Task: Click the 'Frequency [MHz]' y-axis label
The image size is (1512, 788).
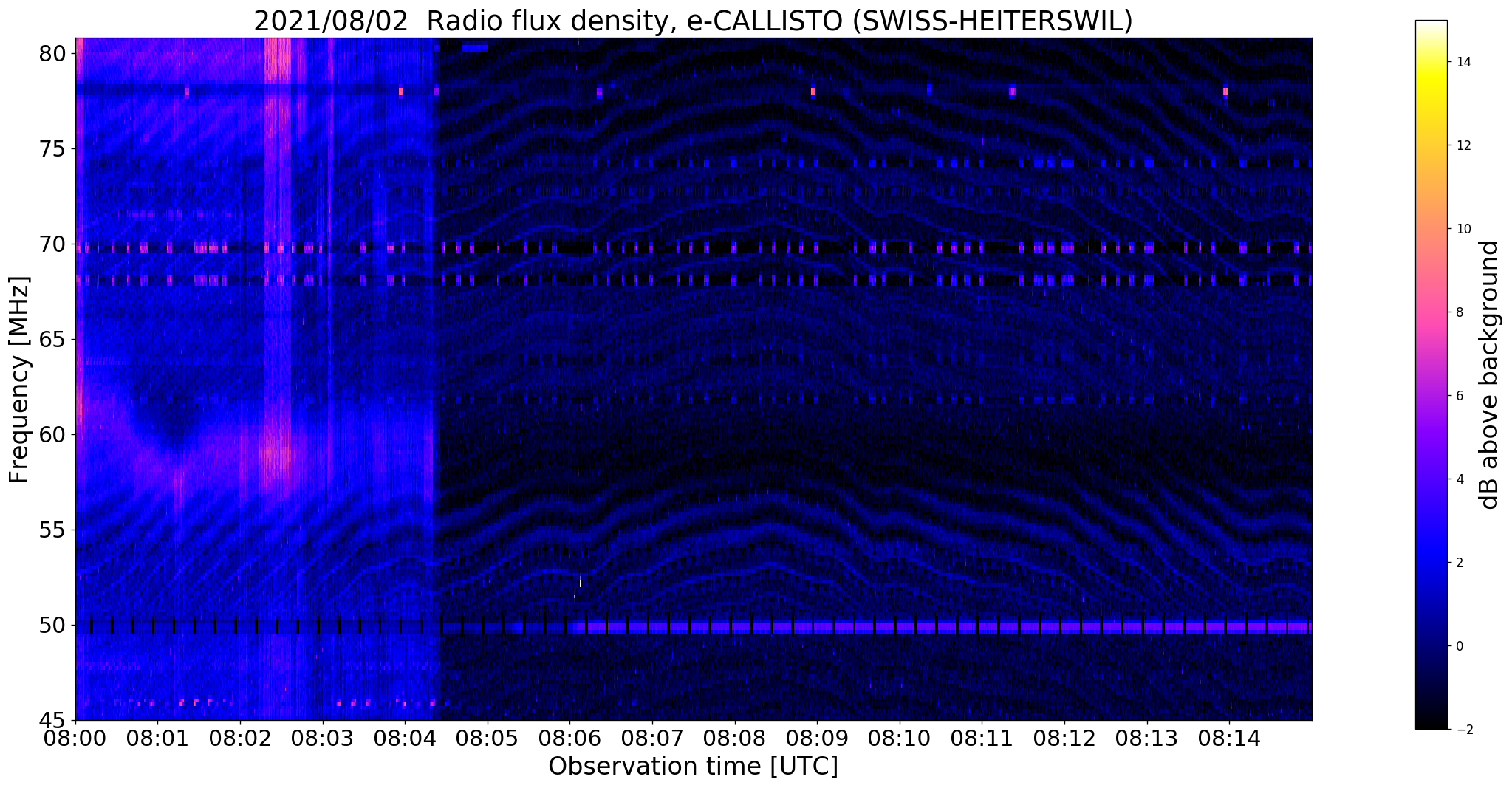Action: coord(19,380)
